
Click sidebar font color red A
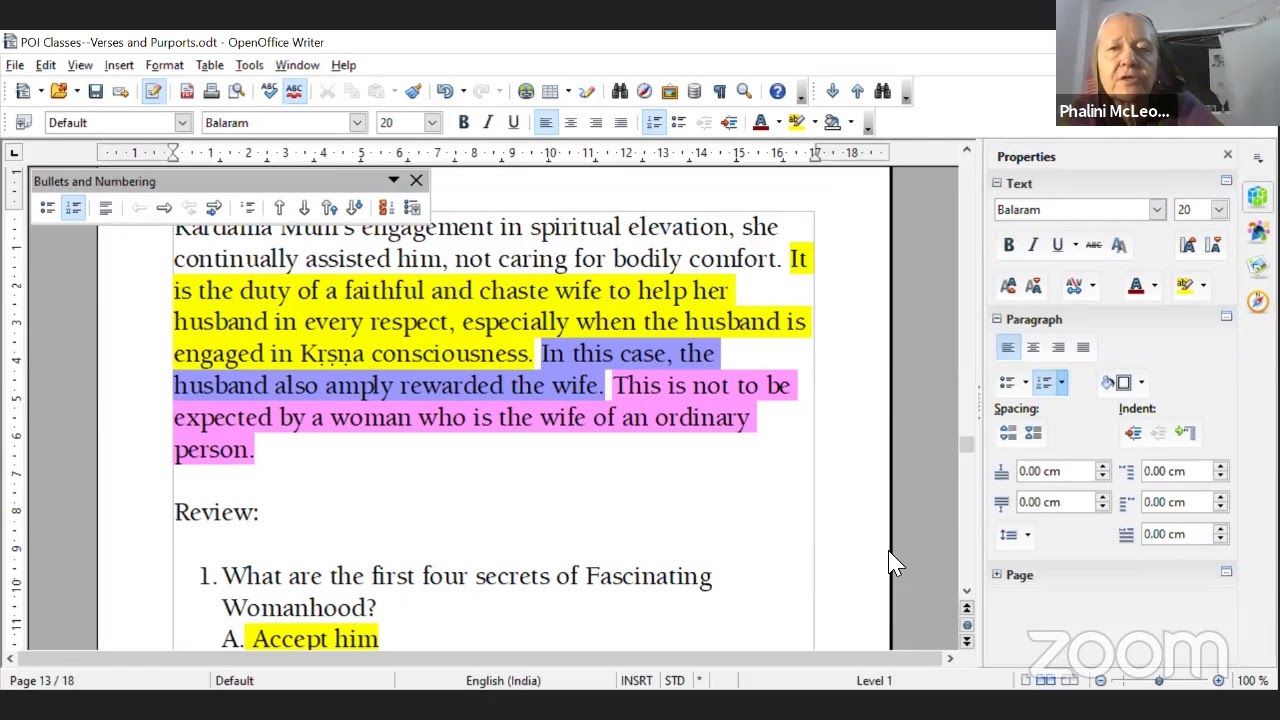[x=1135, y=286]
